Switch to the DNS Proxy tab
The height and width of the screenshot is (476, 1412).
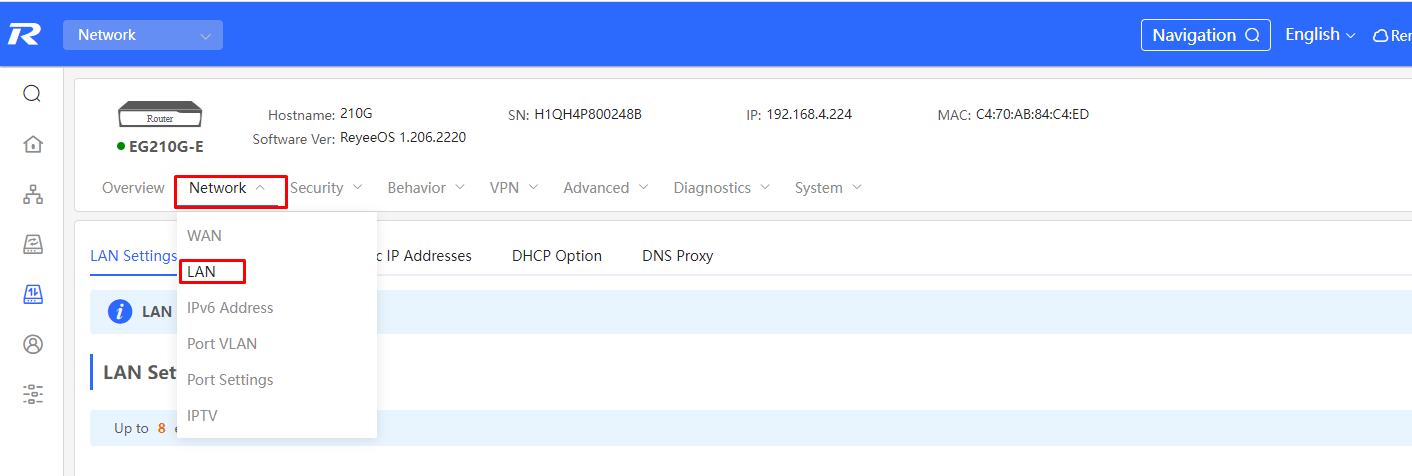pyautogui.click(x=678, y=256)
